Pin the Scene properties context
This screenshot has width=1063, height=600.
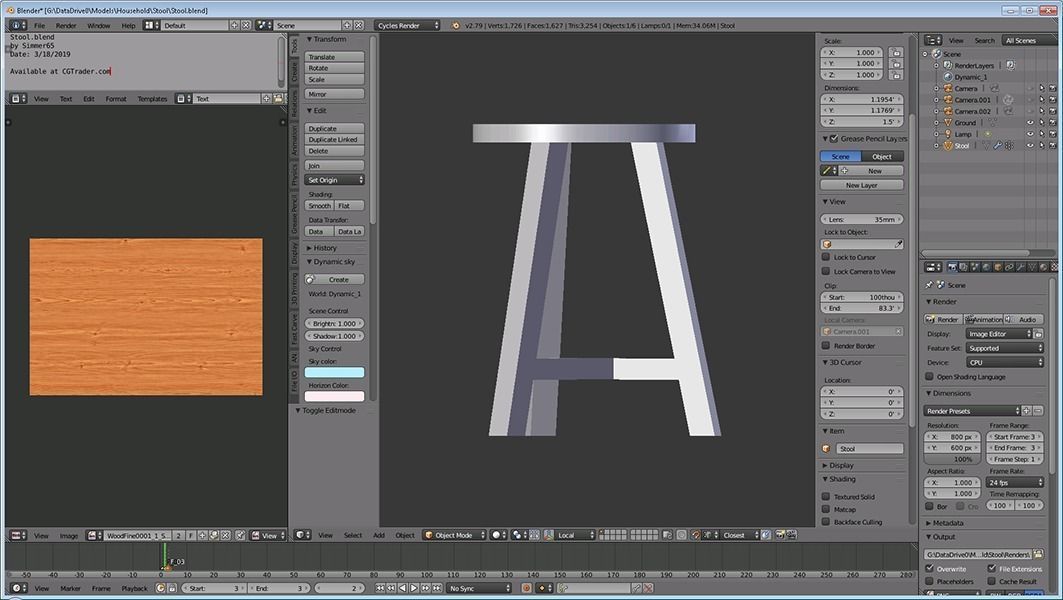click(x=929, y=285)
